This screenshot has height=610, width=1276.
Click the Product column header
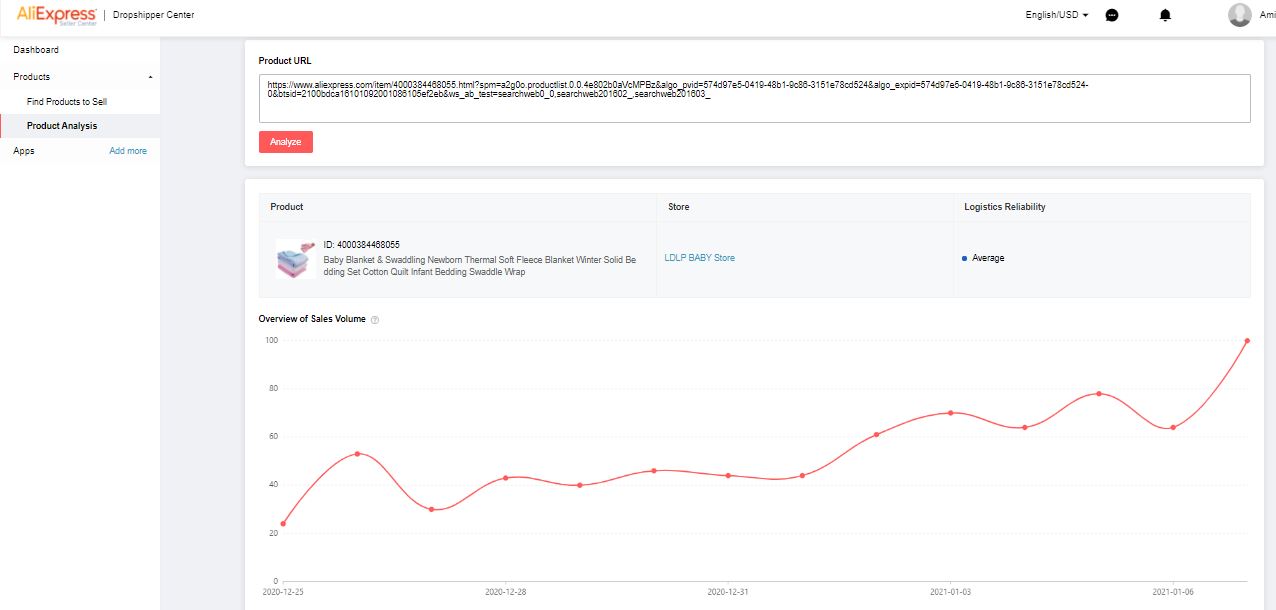(x=287, y=207)
